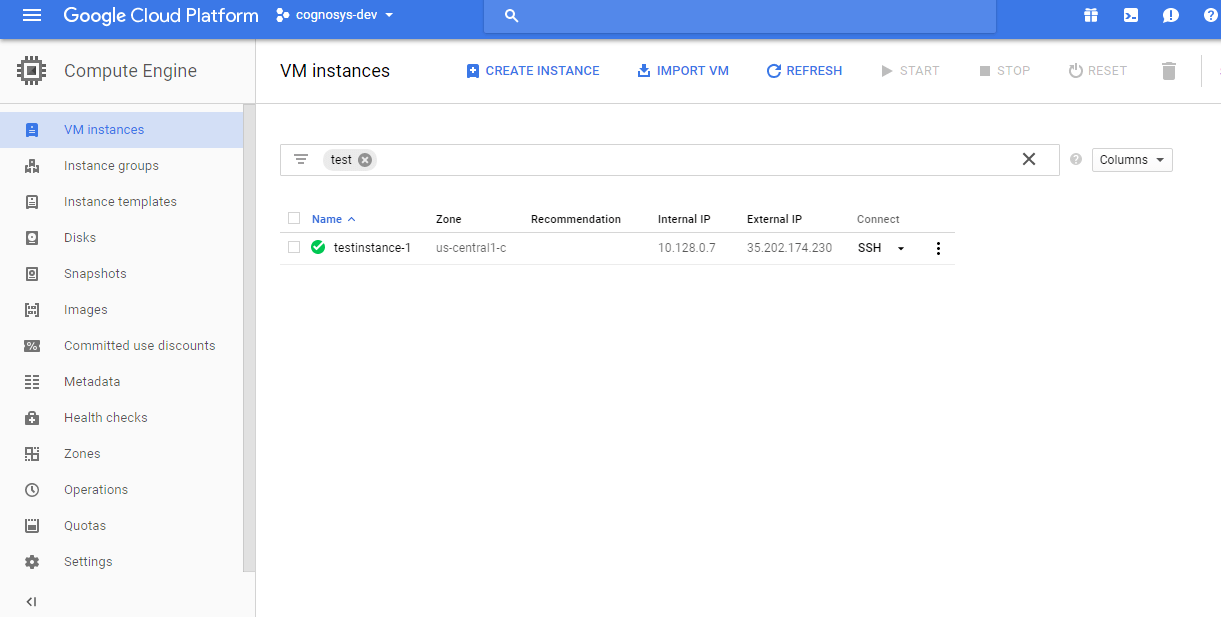Check the testinstance-1 row checkbox
Image resolution: width=1221 pixels, height=617 pixels.
coord(293,247)
